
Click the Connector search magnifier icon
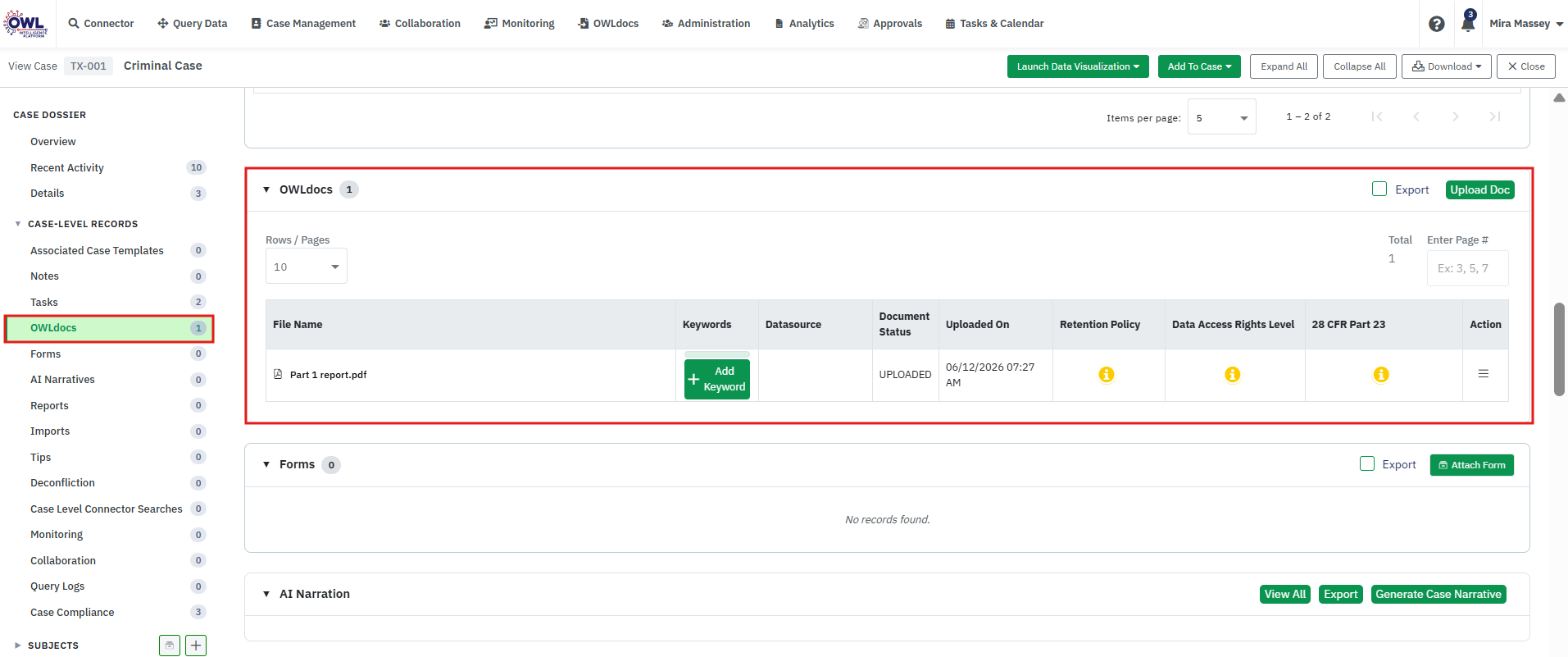pyautogui.click(x=74, y=23)
